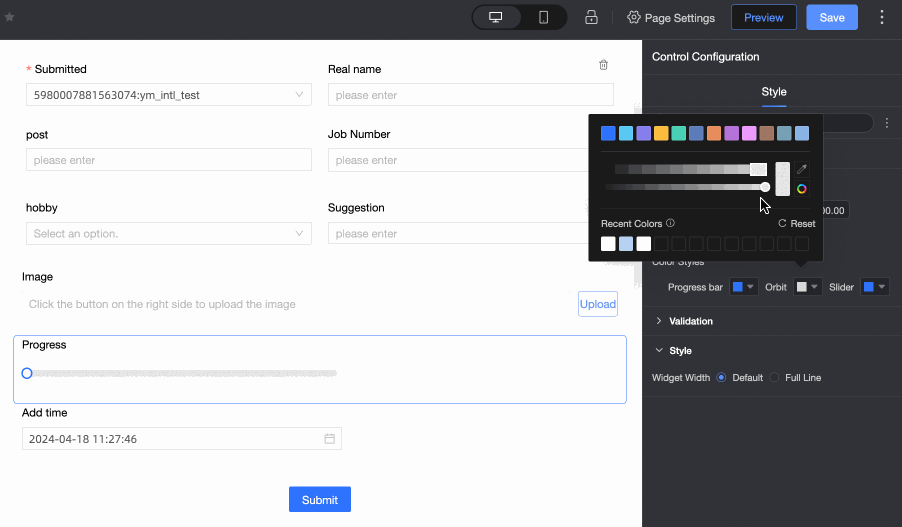Open Slider color dropdown
The height and width of the screenshot is (527, 902).
pyautogui.click(x=874, y=287)
